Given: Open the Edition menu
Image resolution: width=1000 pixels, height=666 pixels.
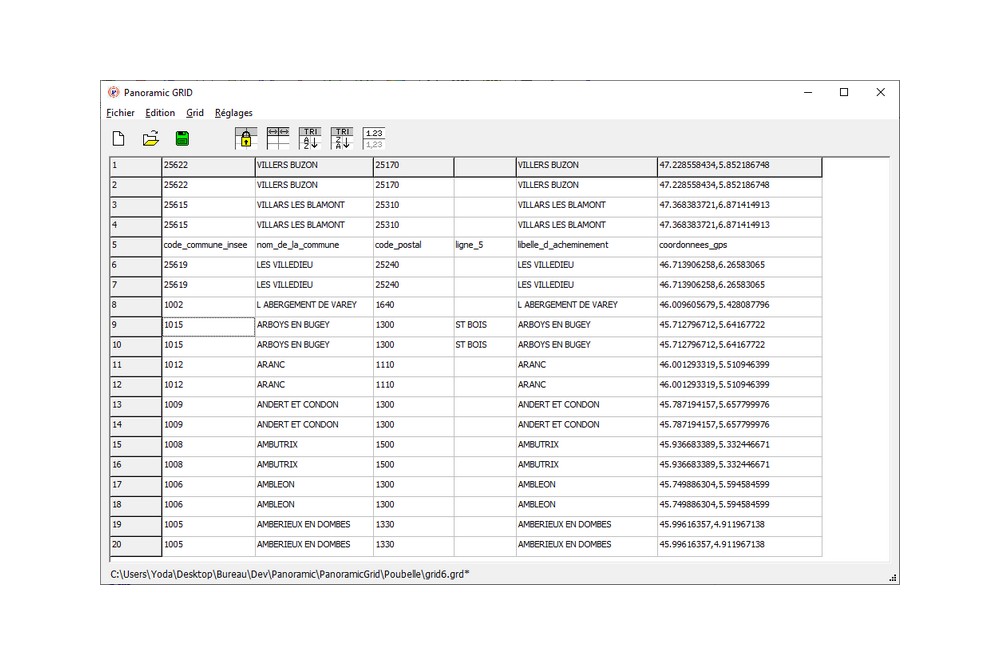Looking at the screenshot, I should 160,113.
